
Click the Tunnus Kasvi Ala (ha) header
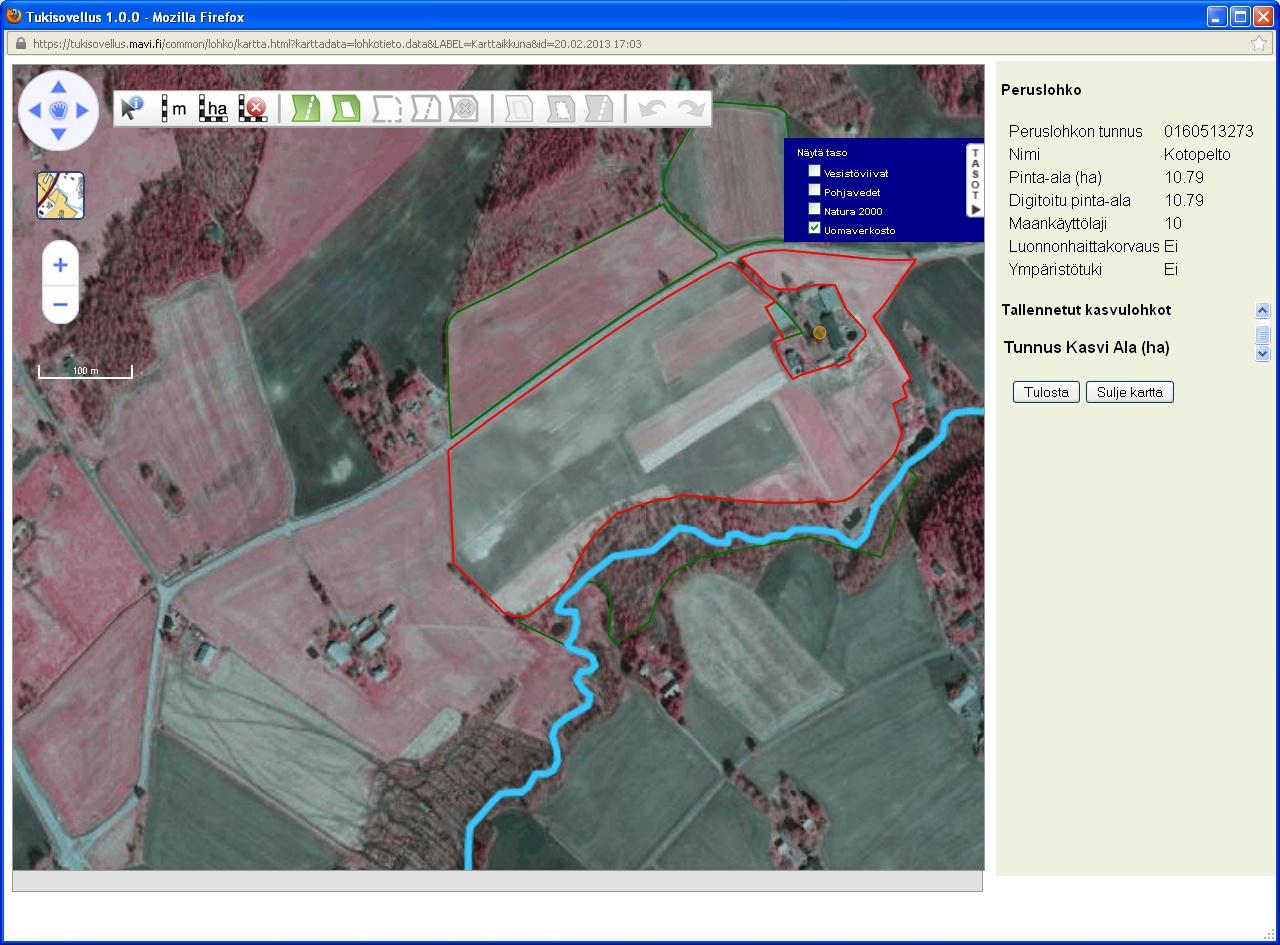coord(1086,348)
